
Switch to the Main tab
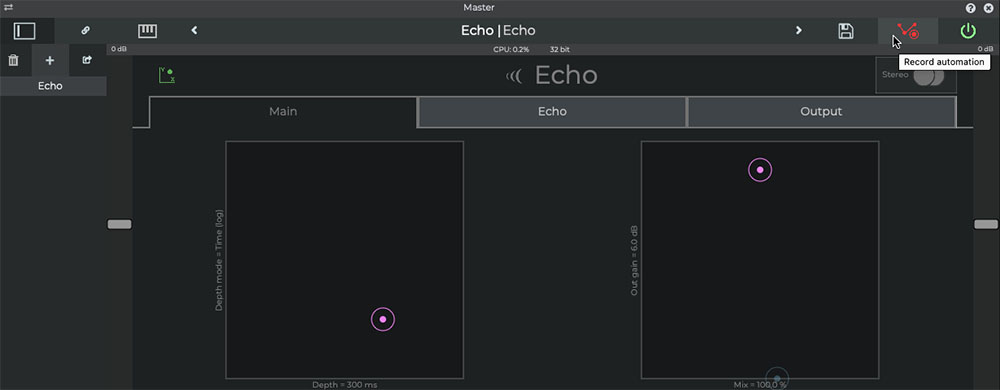(x=283, y=112)
